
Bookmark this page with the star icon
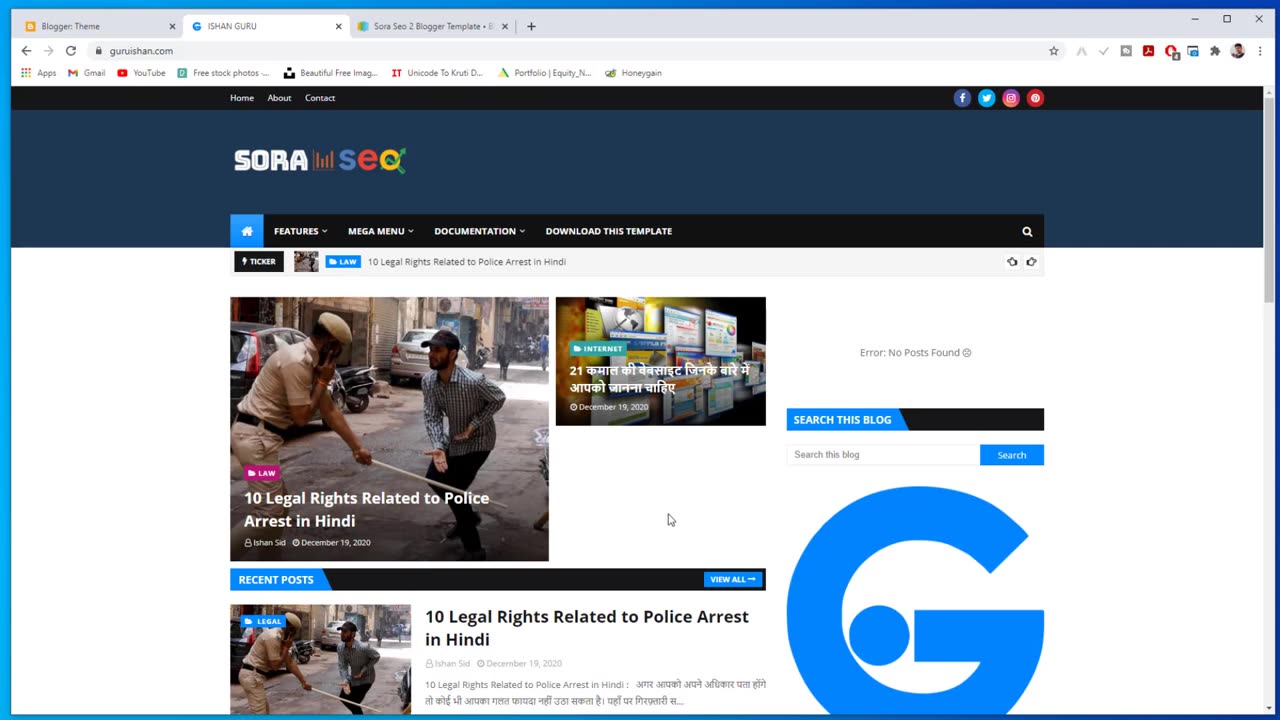pyautogui.click(x=1053, y=51)
